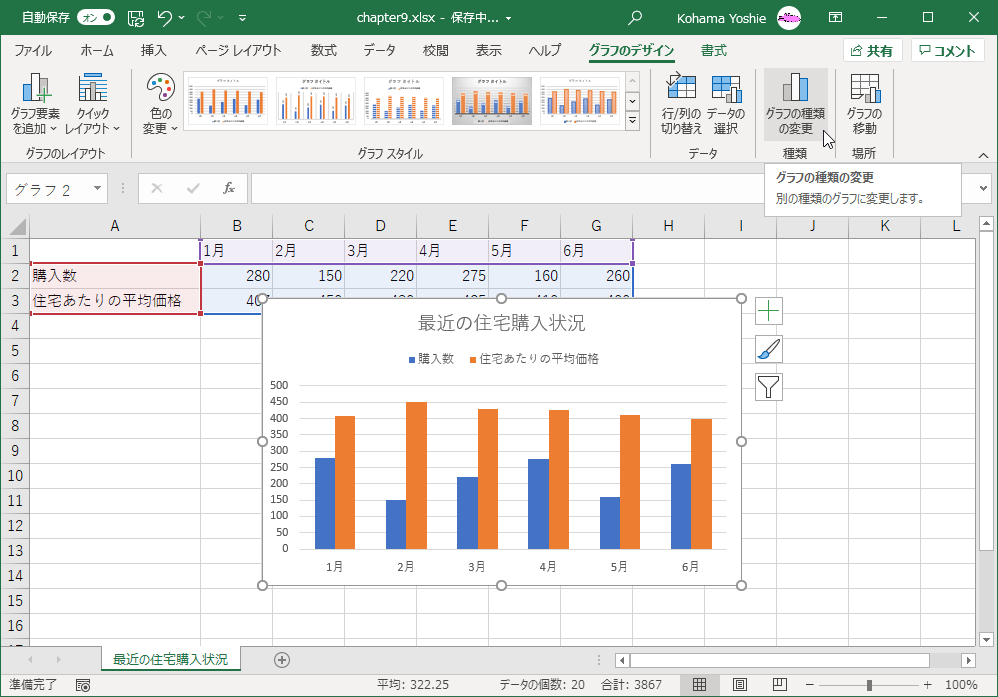Image resolution: width=998 pixels, height=697 pixels.
Task: Click the Name Box showing グラフ 2
Action: (48, 189)
